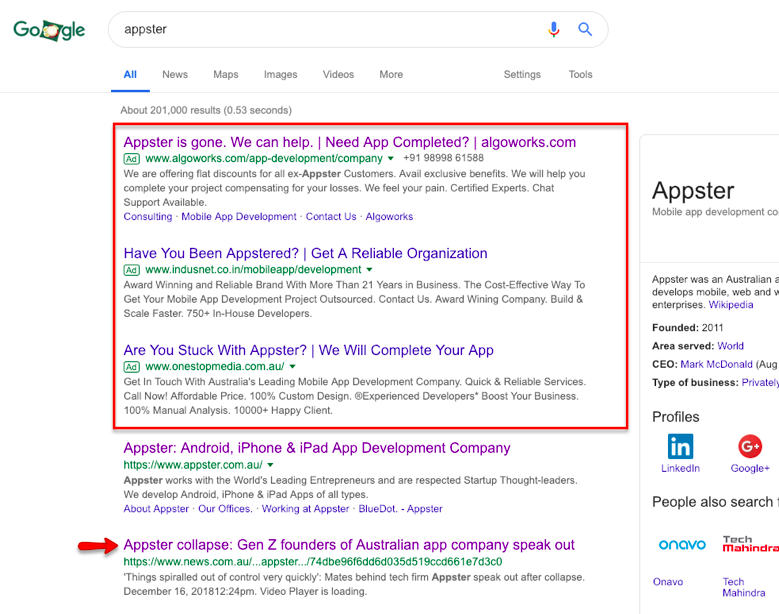The height and width of the screenshot is (614, 779).
Task: Expand the algoworks.com URL dropdown arrow
Action: click(x=390, y=158)
